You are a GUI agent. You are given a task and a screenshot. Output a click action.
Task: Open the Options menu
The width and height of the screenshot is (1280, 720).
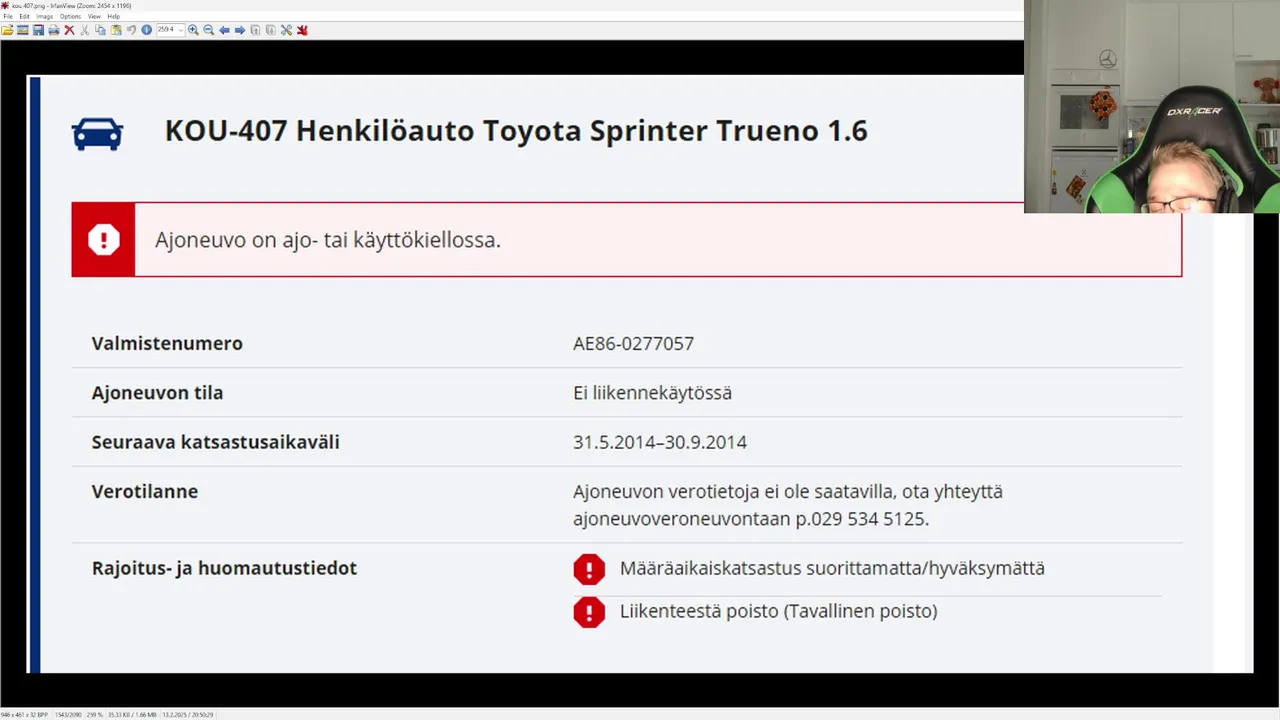coord(70,16)
